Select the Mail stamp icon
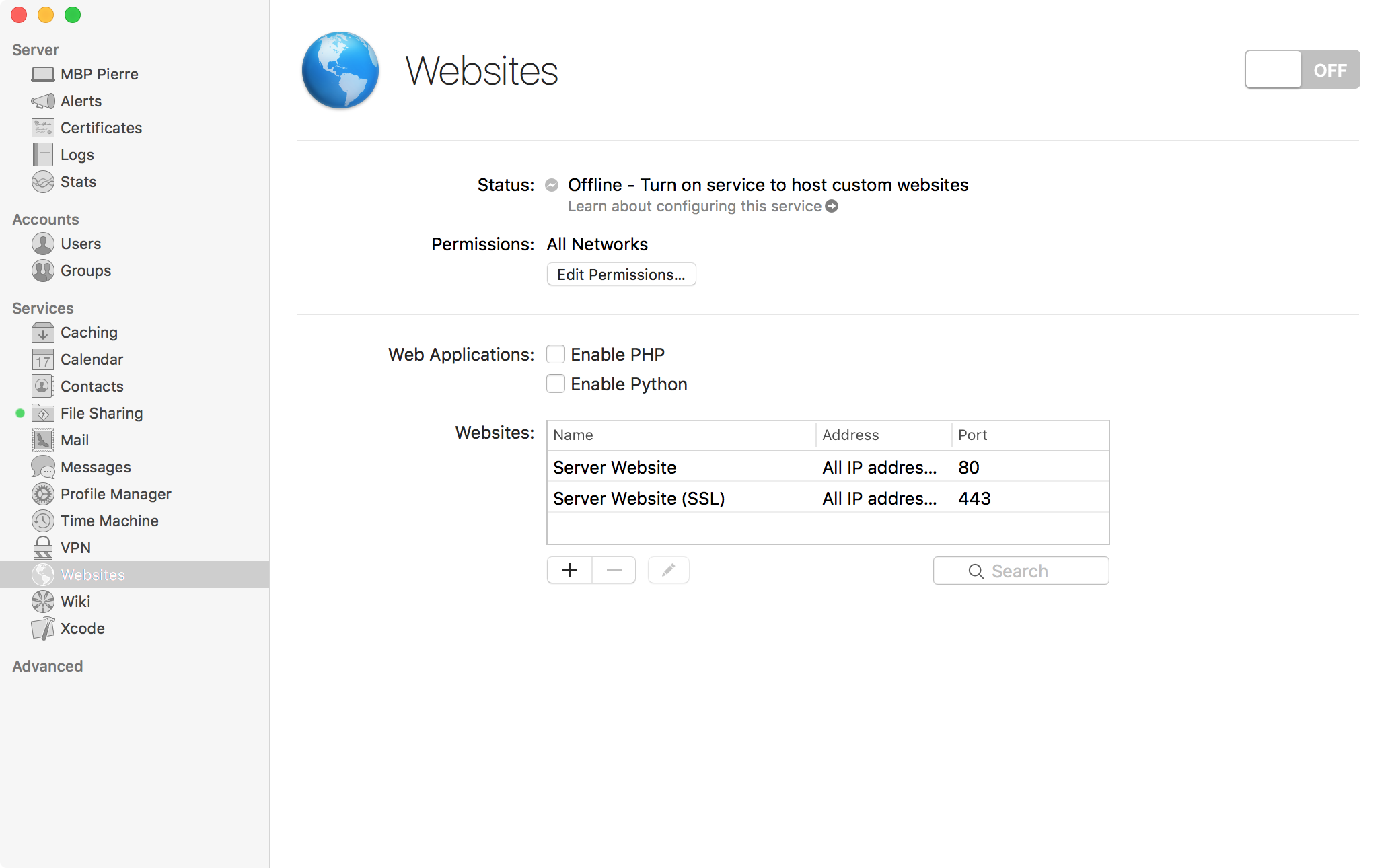 [x=43, y=440]
